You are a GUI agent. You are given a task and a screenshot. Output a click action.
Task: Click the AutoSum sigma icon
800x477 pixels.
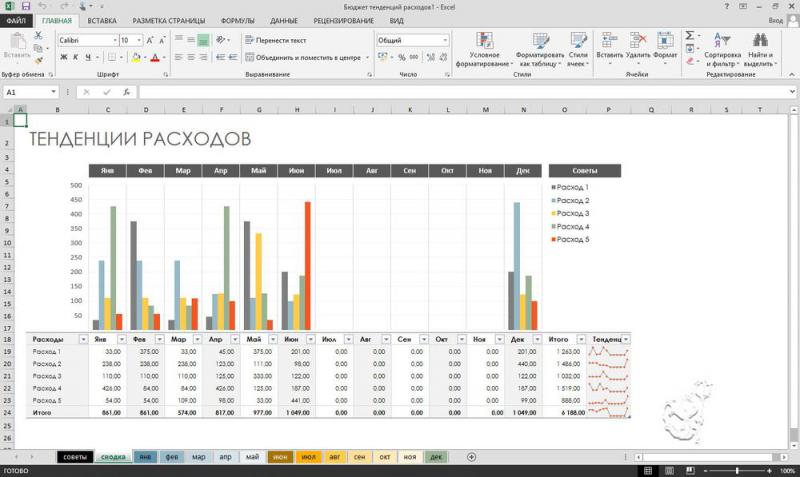coord(690,35)
